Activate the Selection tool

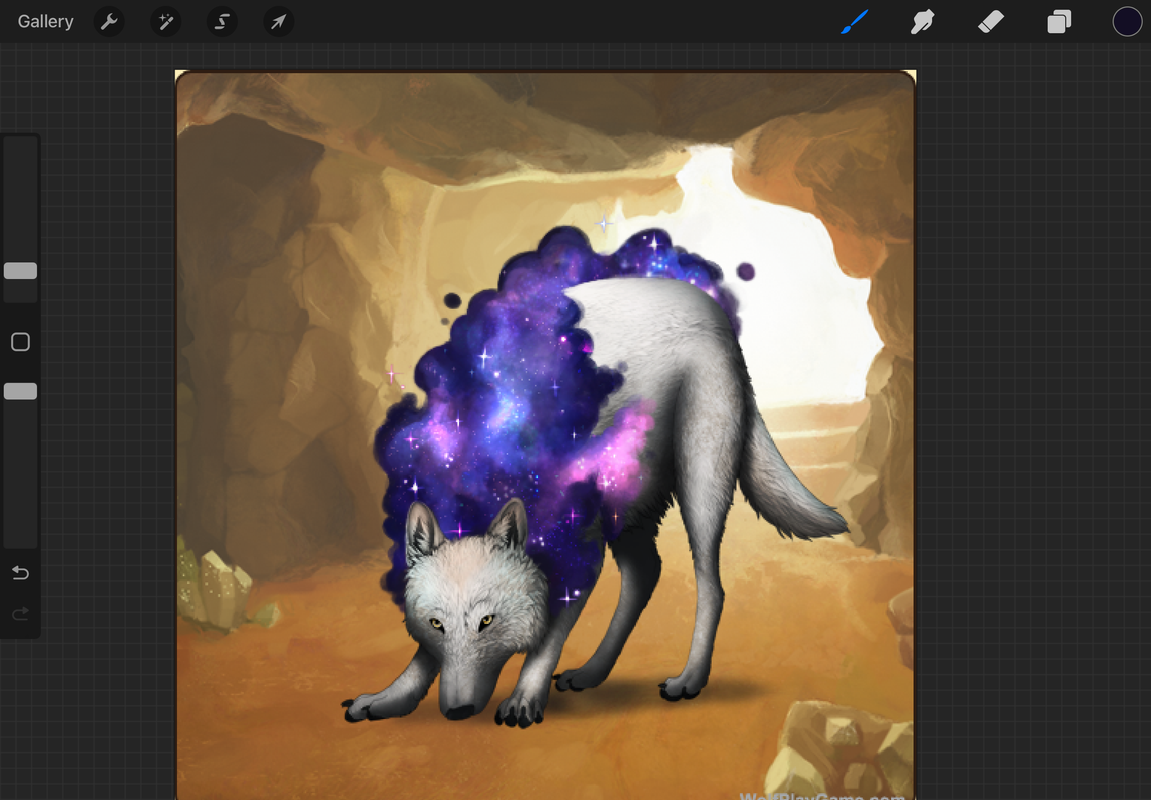(x=222, y=21)
